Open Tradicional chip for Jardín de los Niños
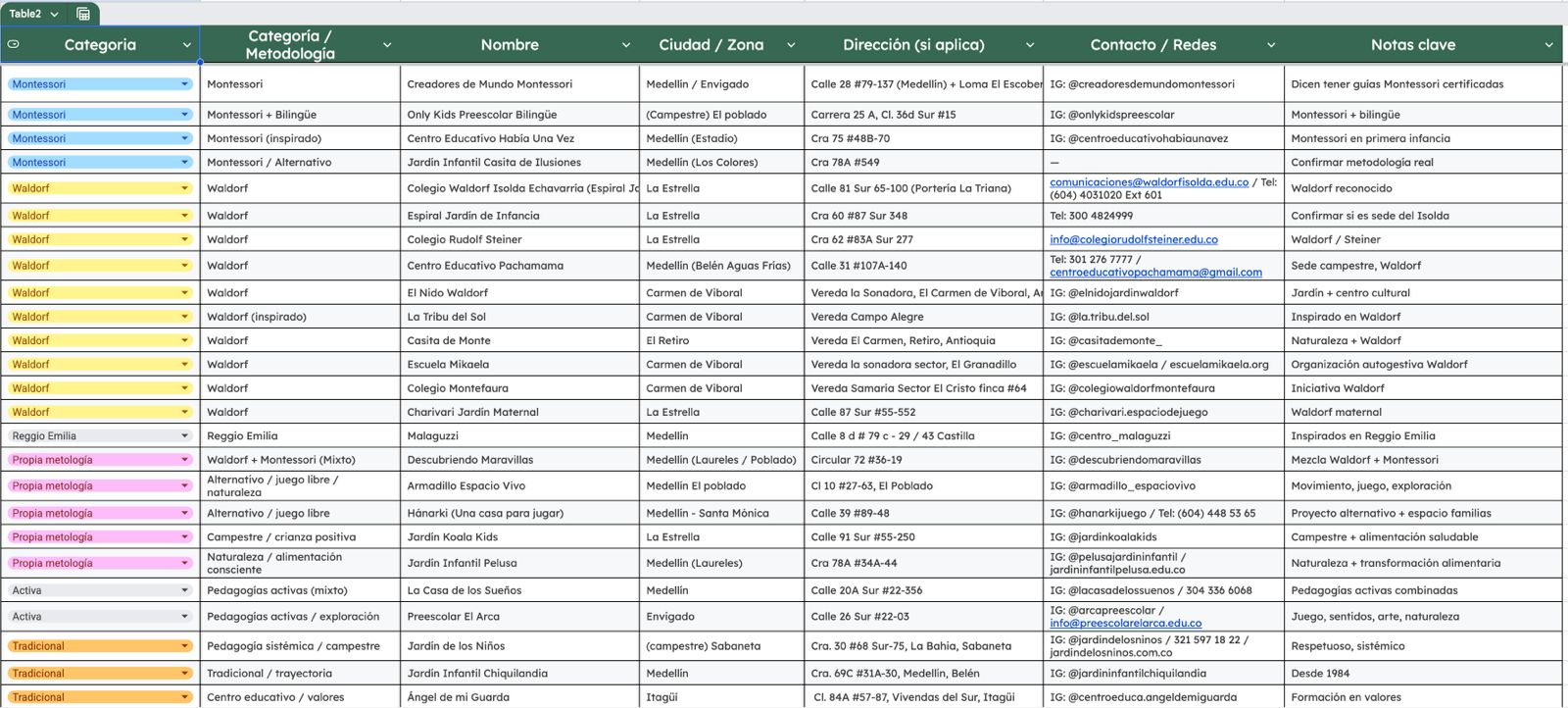Screen dimensions: 1568x708 (x=184, y=646)
